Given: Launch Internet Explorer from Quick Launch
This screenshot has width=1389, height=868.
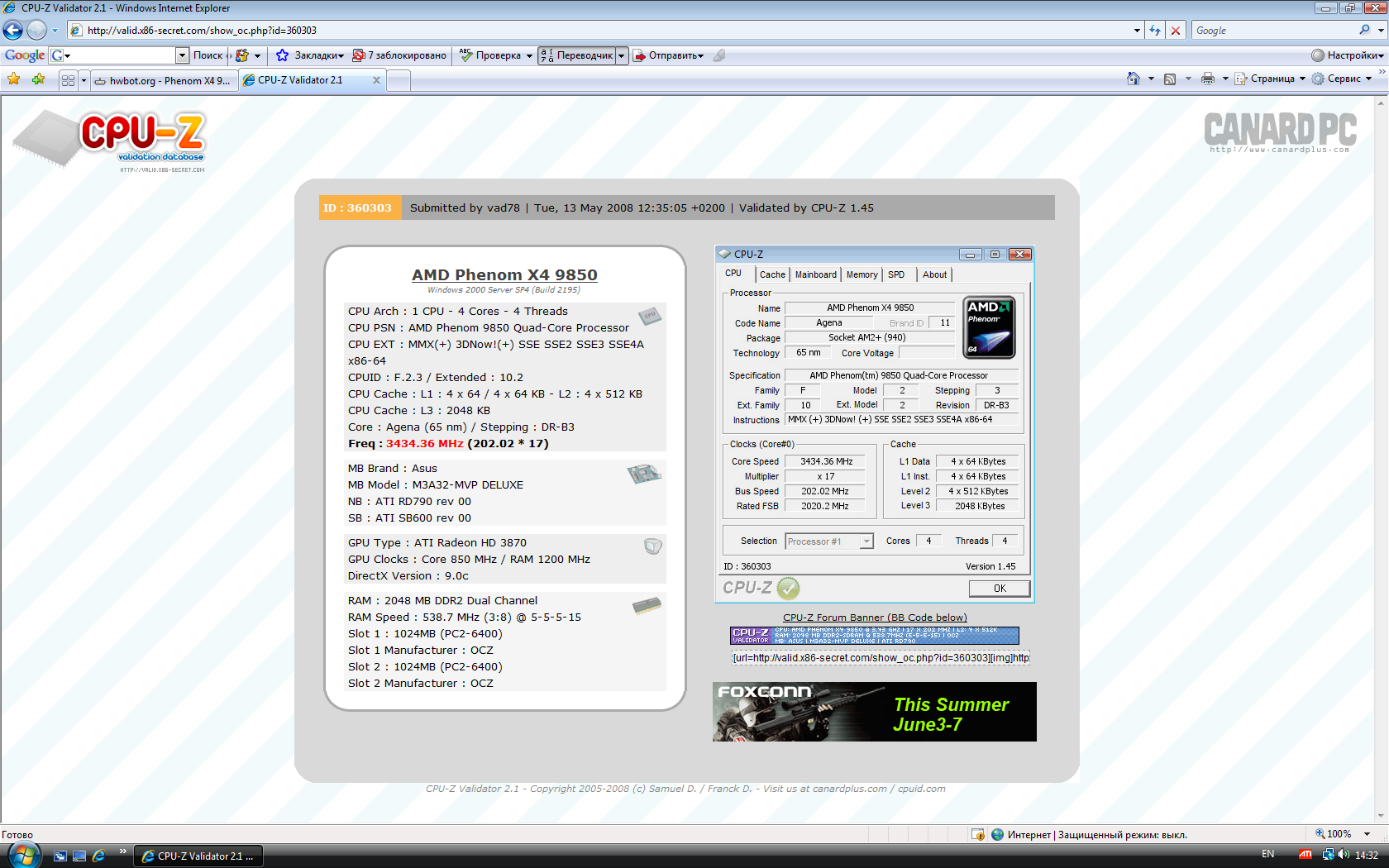Looking at the screenshot, I should coord(99,856).
